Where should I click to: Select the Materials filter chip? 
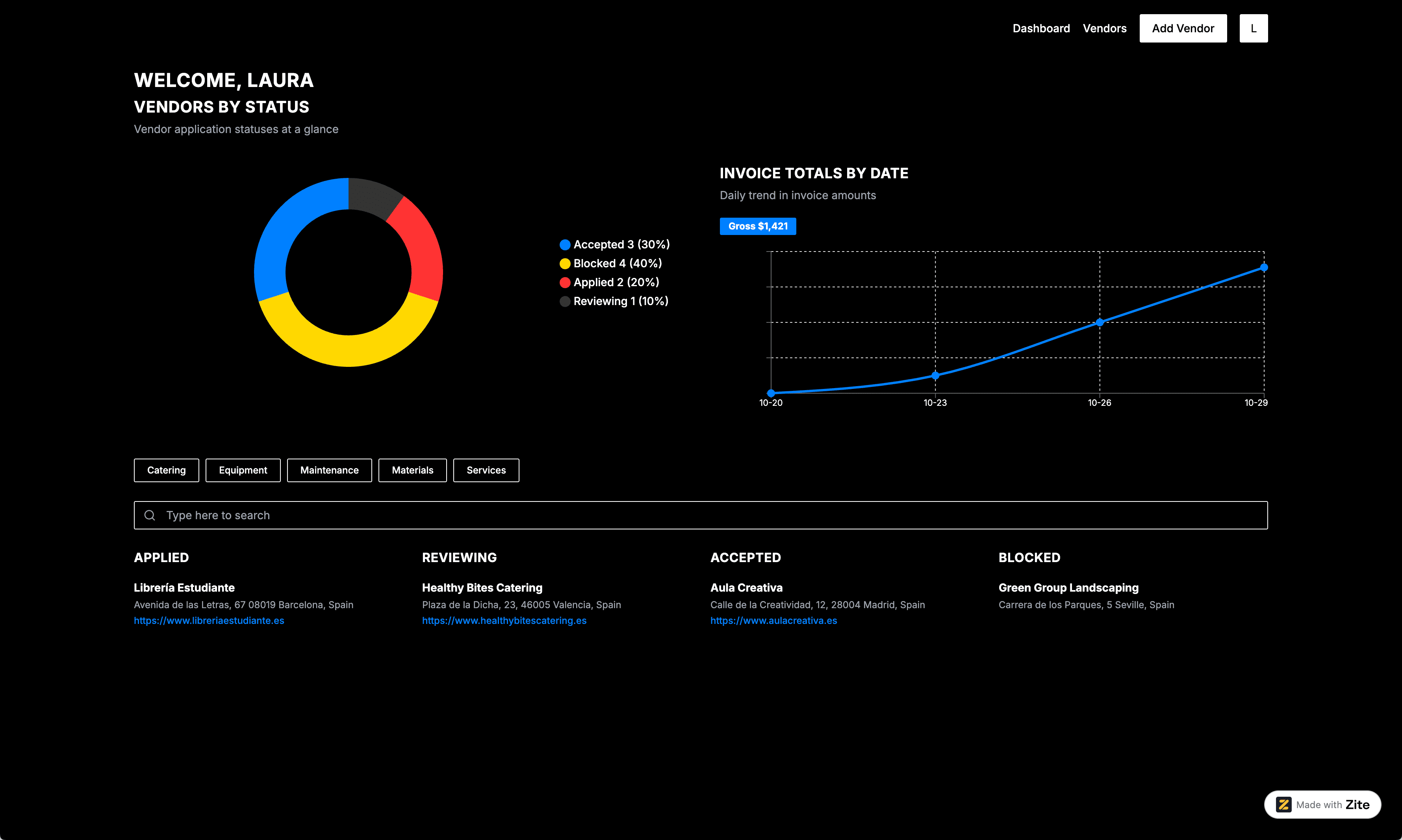pyautogui.click(x=412, y=470)
